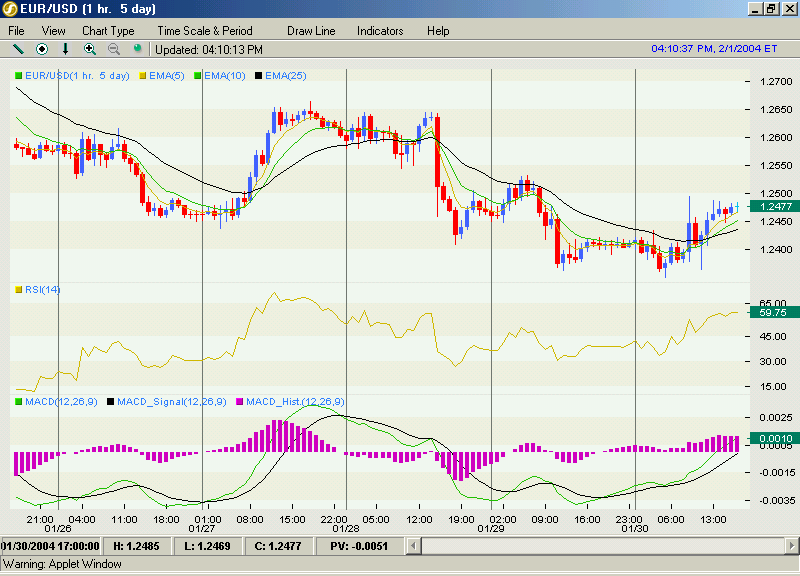This screenshot has height=576, width=800.
Task: Select the MACD_Signal(12,26,9) legend label
Action: pyautogui.click(x=172, y=402)
